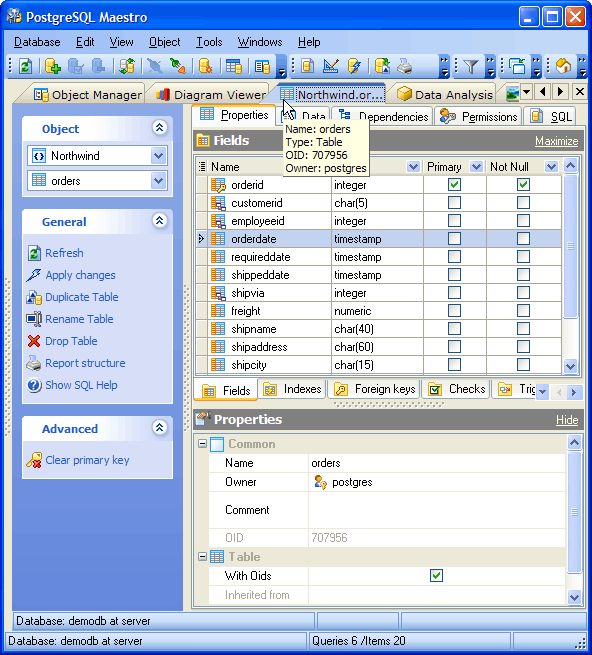
Task: Uncheck Primary checkbox for orderid
Action: [454, 185]
